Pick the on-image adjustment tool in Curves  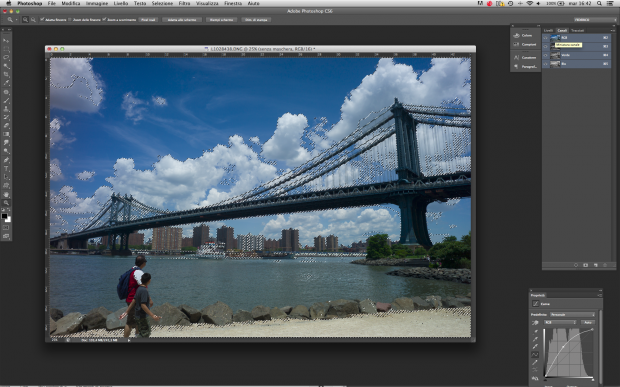[536, 323]
